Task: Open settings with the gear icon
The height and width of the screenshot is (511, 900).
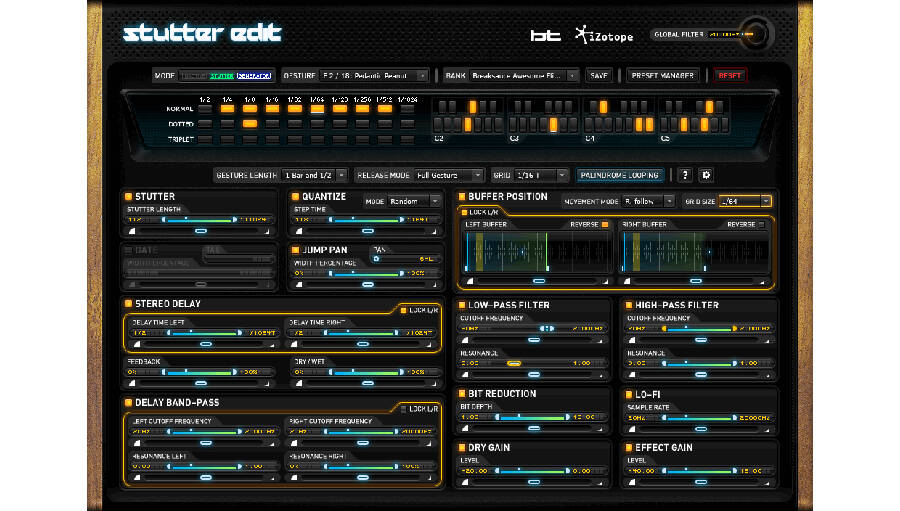Action: (706, 175)
